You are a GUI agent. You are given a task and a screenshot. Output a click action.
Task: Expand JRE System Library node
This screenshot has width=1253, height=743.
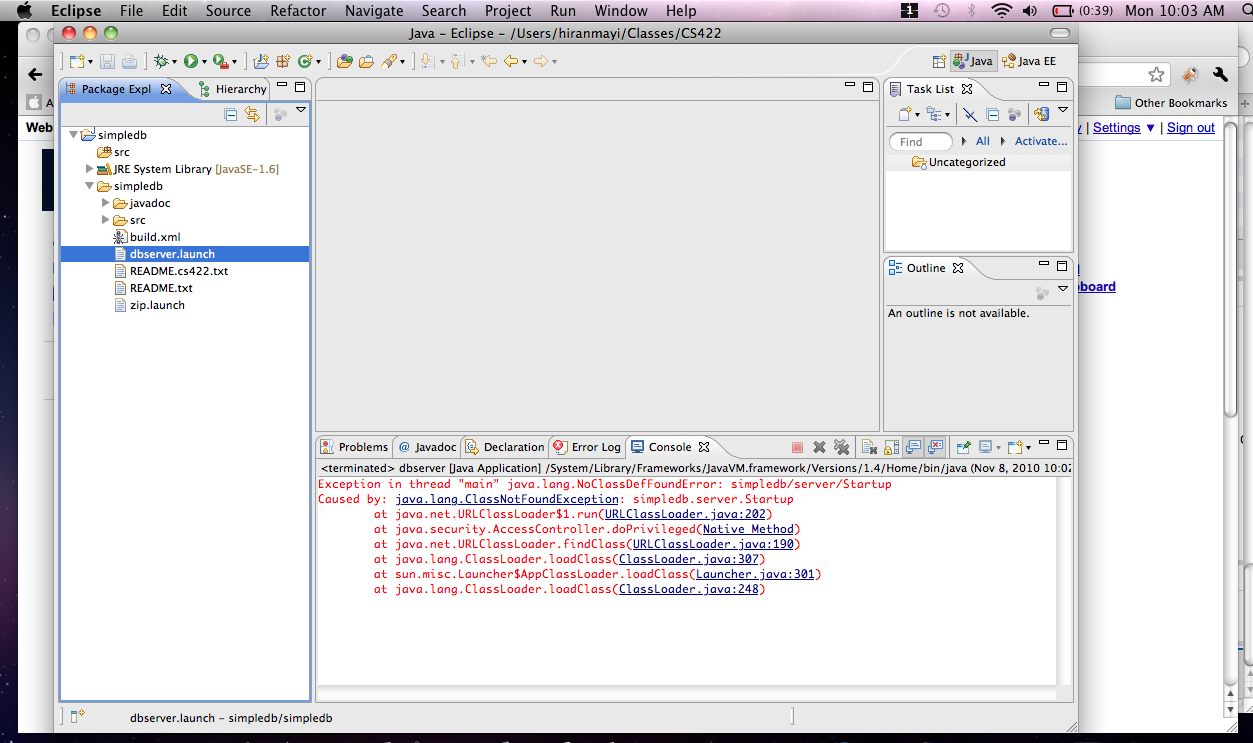pos(90,169)
